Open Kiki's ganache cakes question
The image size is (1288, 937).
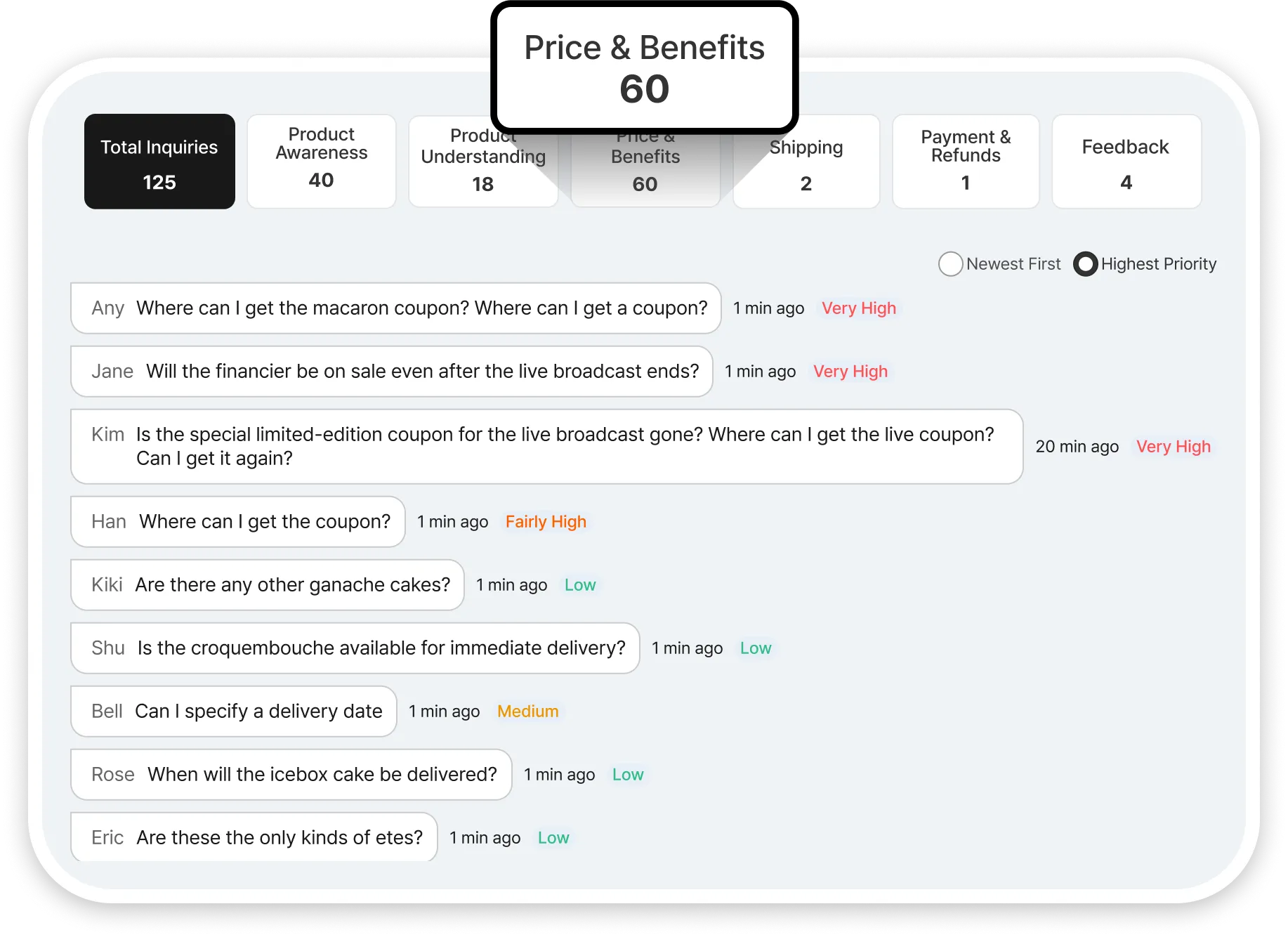pos(268,585)
